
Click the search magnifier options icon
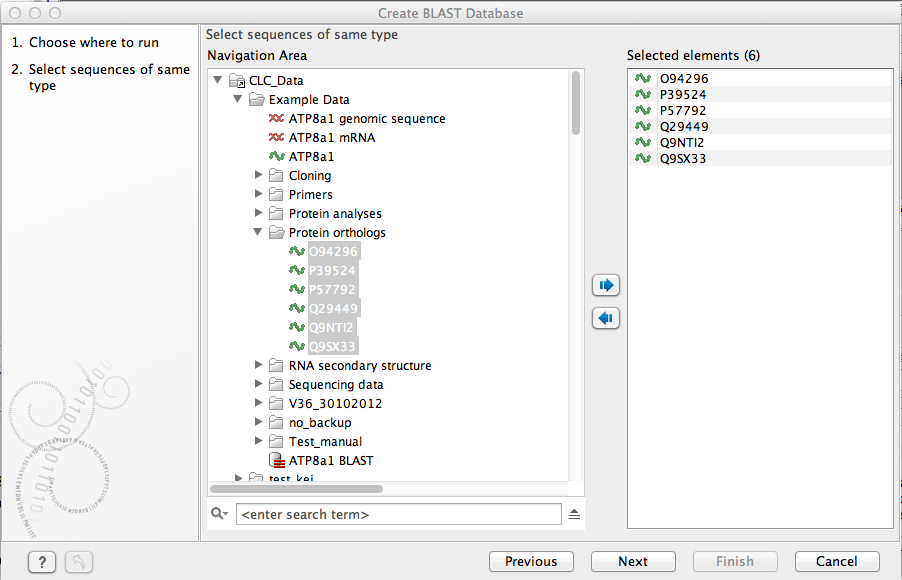(220, 514)
